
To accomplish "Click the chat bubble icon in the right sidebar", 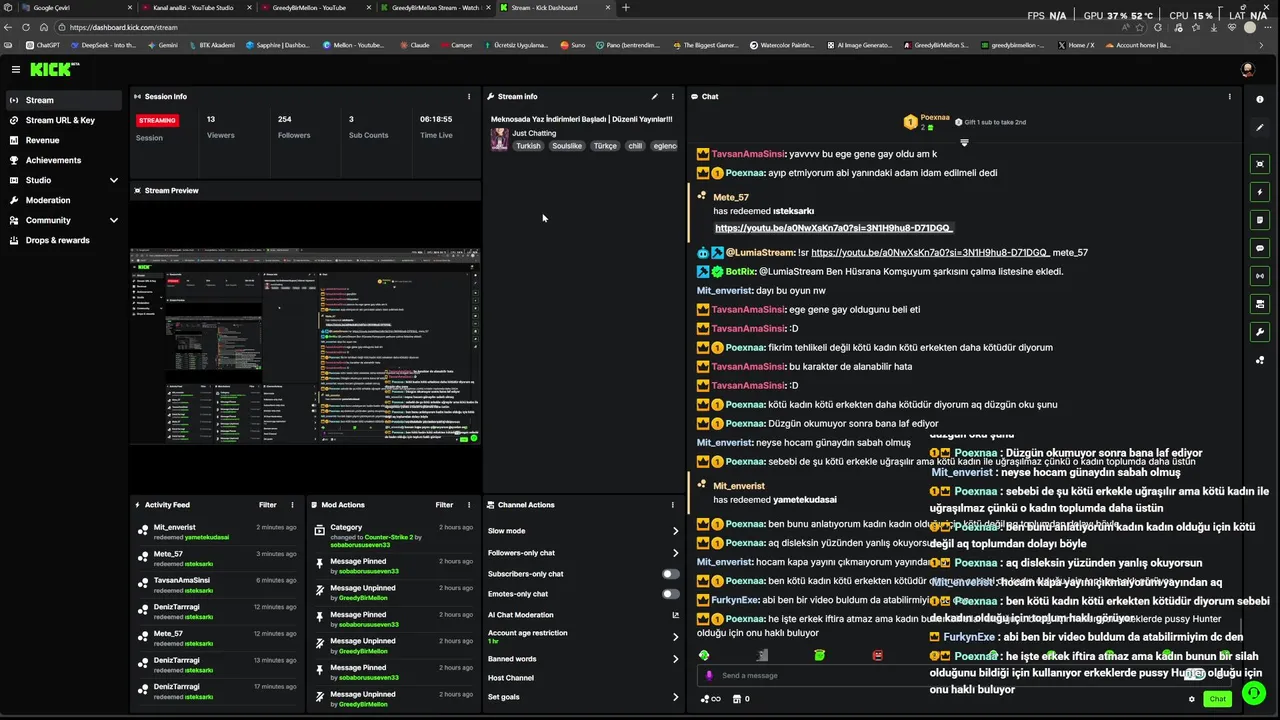I will tap(1259, 248).
